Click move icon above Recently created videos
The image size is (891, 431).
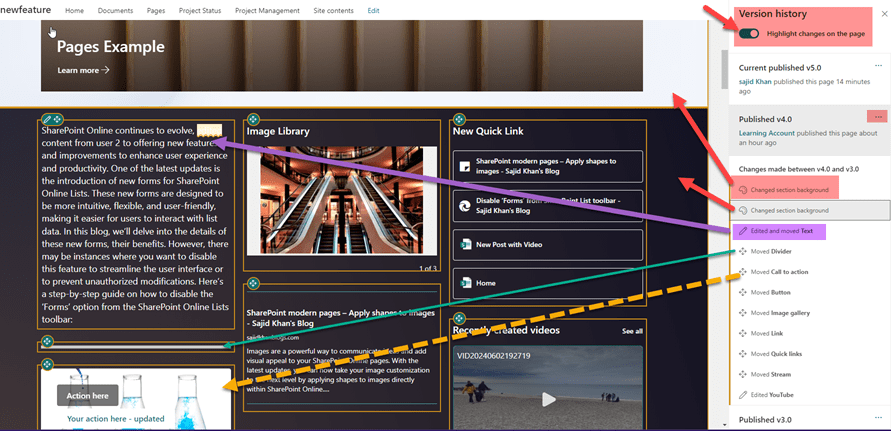coord(459,318)
